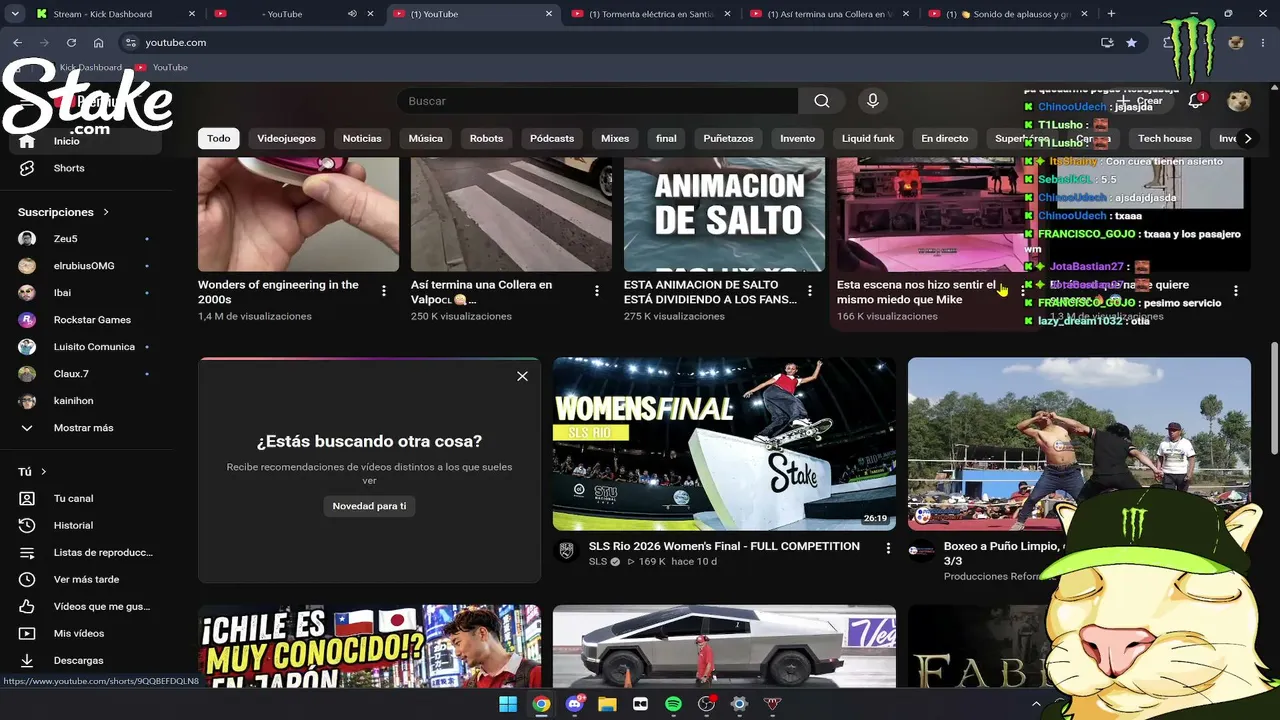Select the En directo filter chip

pyautogui.click(x=945, y=139)
